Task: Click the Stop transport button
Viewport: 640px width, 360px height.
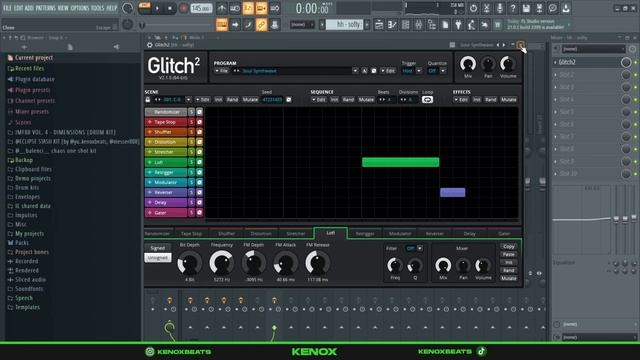Action: (x=170, y=8)
